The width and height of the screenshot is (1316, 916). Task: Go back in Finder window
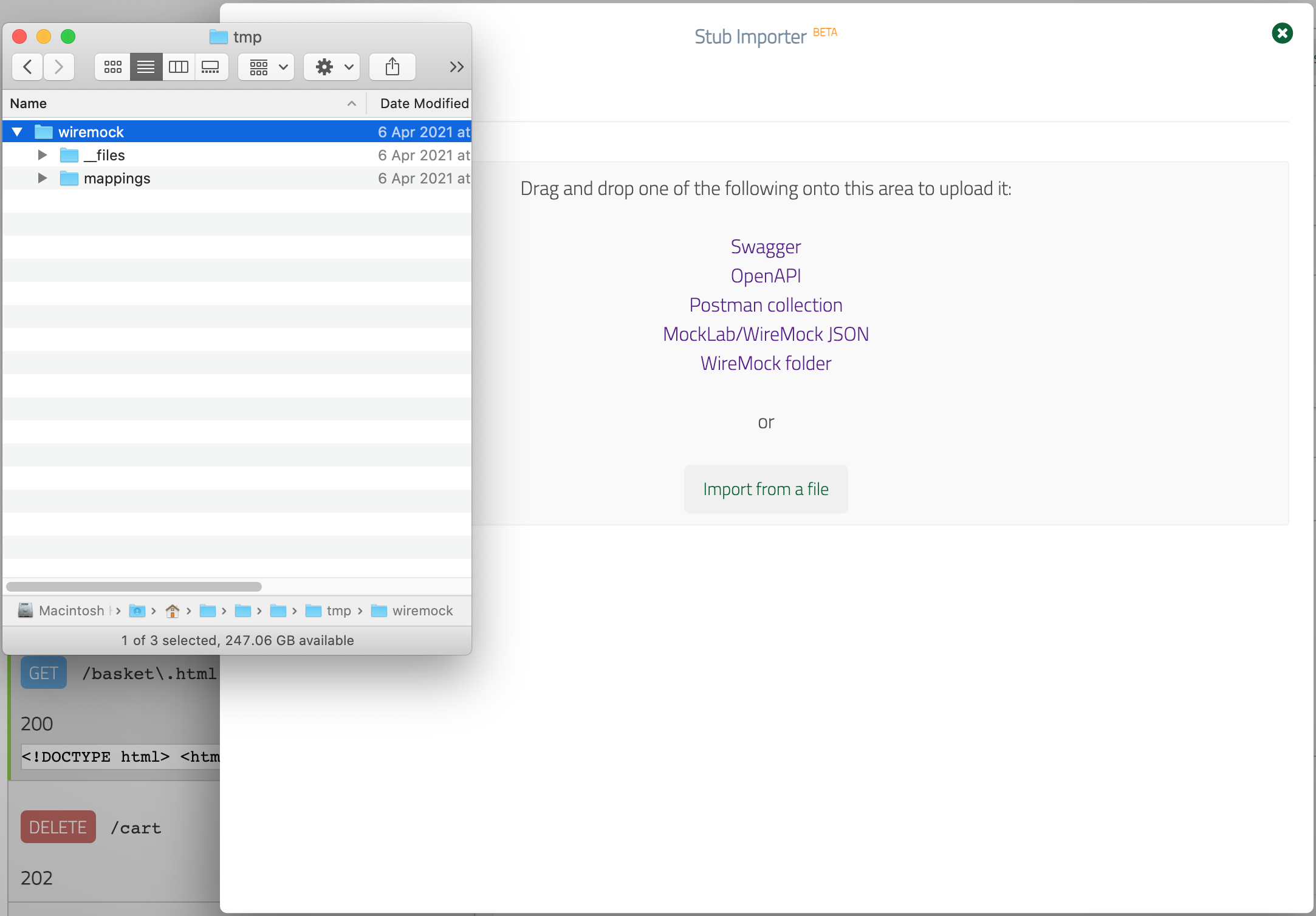coord(27,67)
